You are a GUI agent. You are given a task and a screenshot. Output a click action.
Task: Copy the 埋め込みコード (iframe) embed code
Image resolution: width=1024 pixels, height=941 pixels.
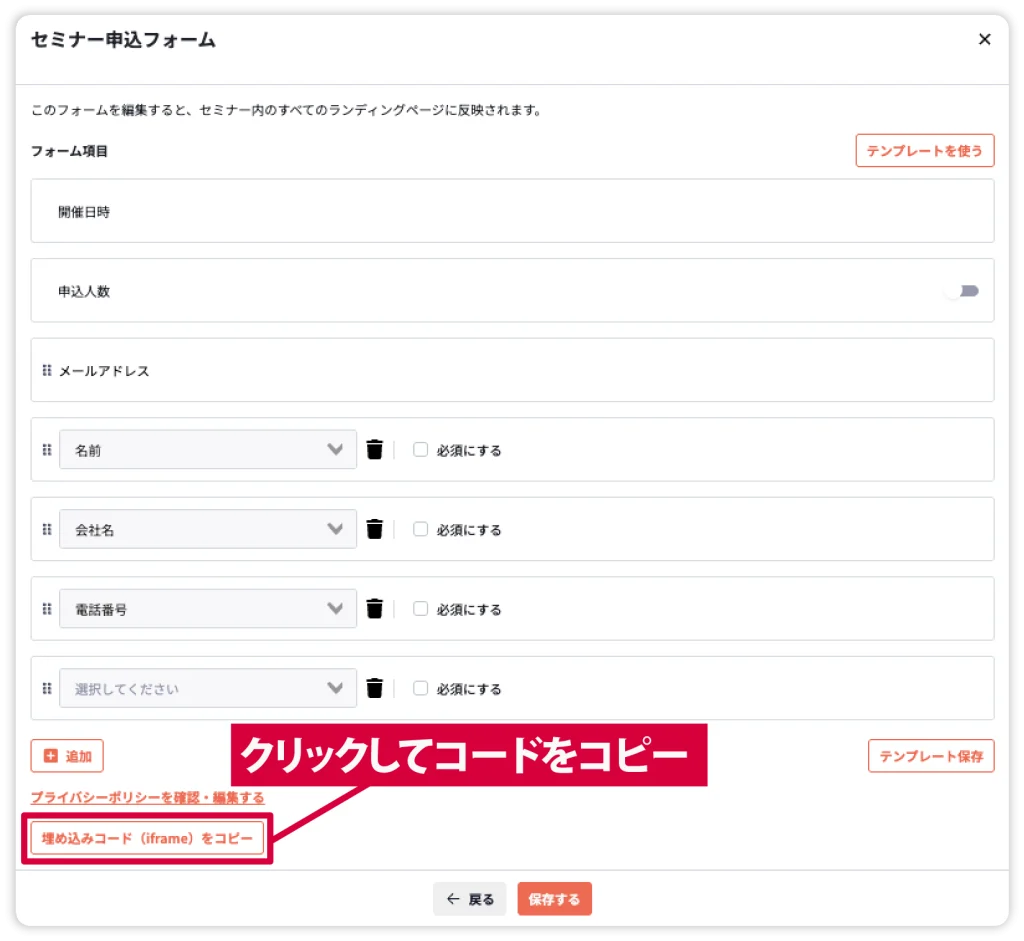(147, 838)
